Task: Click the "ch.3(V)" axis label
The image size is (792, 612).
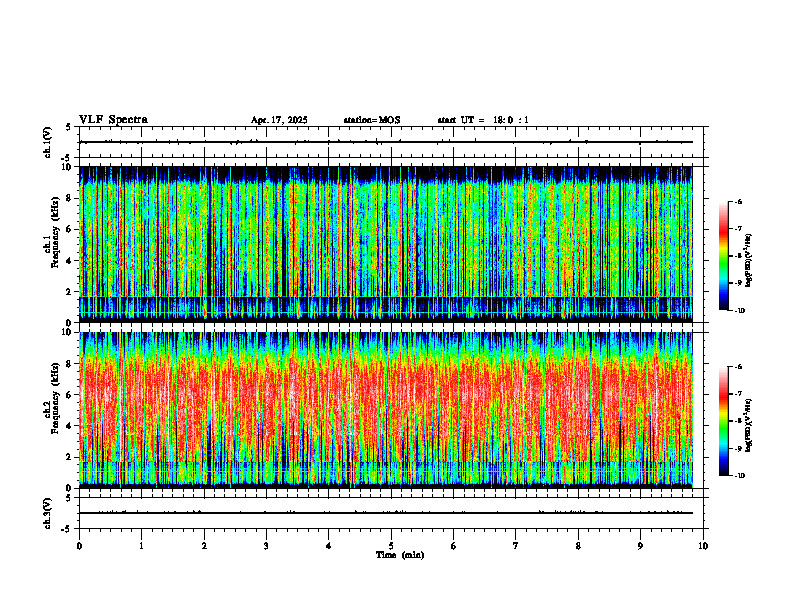Action: pyautogui.click(x=48, y=513)
